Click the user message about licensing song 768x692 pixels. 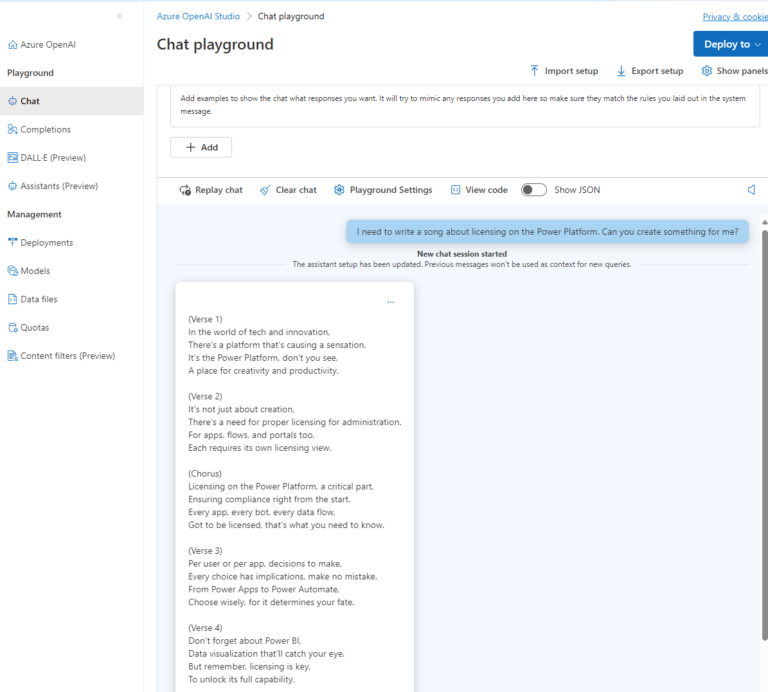547,232
